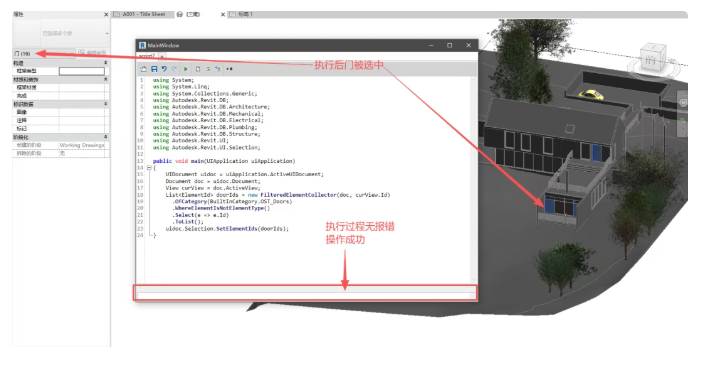Collapse the code block at line 14
This screenshot has height=372, width=705.
[x=149, y=168]
